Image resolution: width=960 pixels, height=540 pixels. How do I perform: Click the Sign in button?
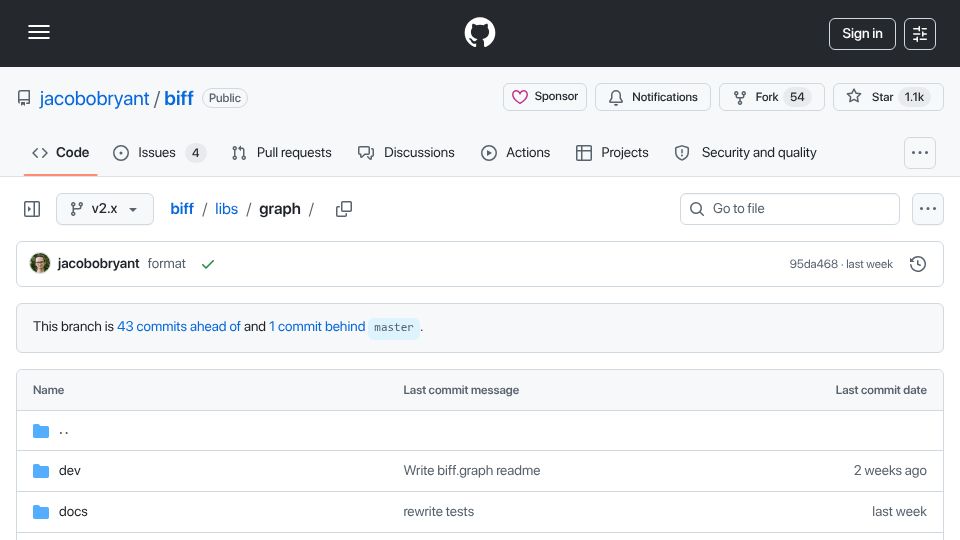pyautogui.click(x=862, y=34)
